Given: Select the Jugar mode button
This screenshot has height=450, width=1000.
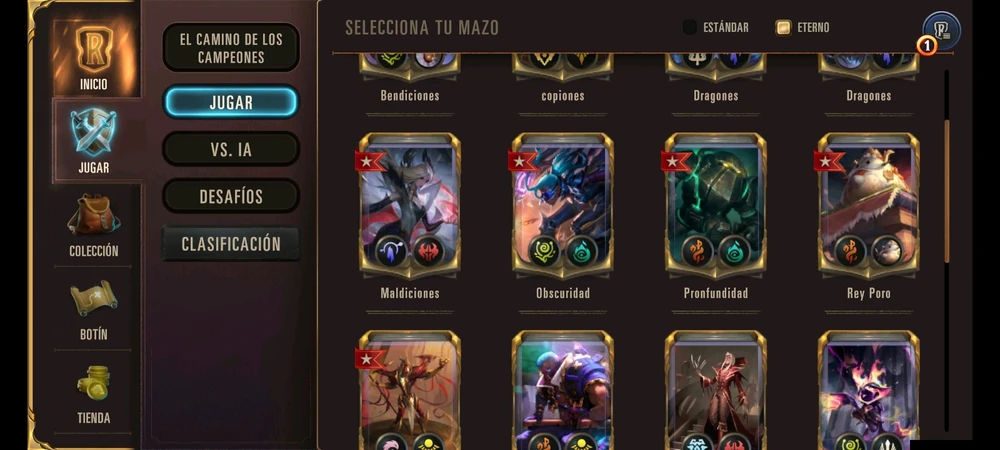Looking at the screenshot, I should click(231, 102).
